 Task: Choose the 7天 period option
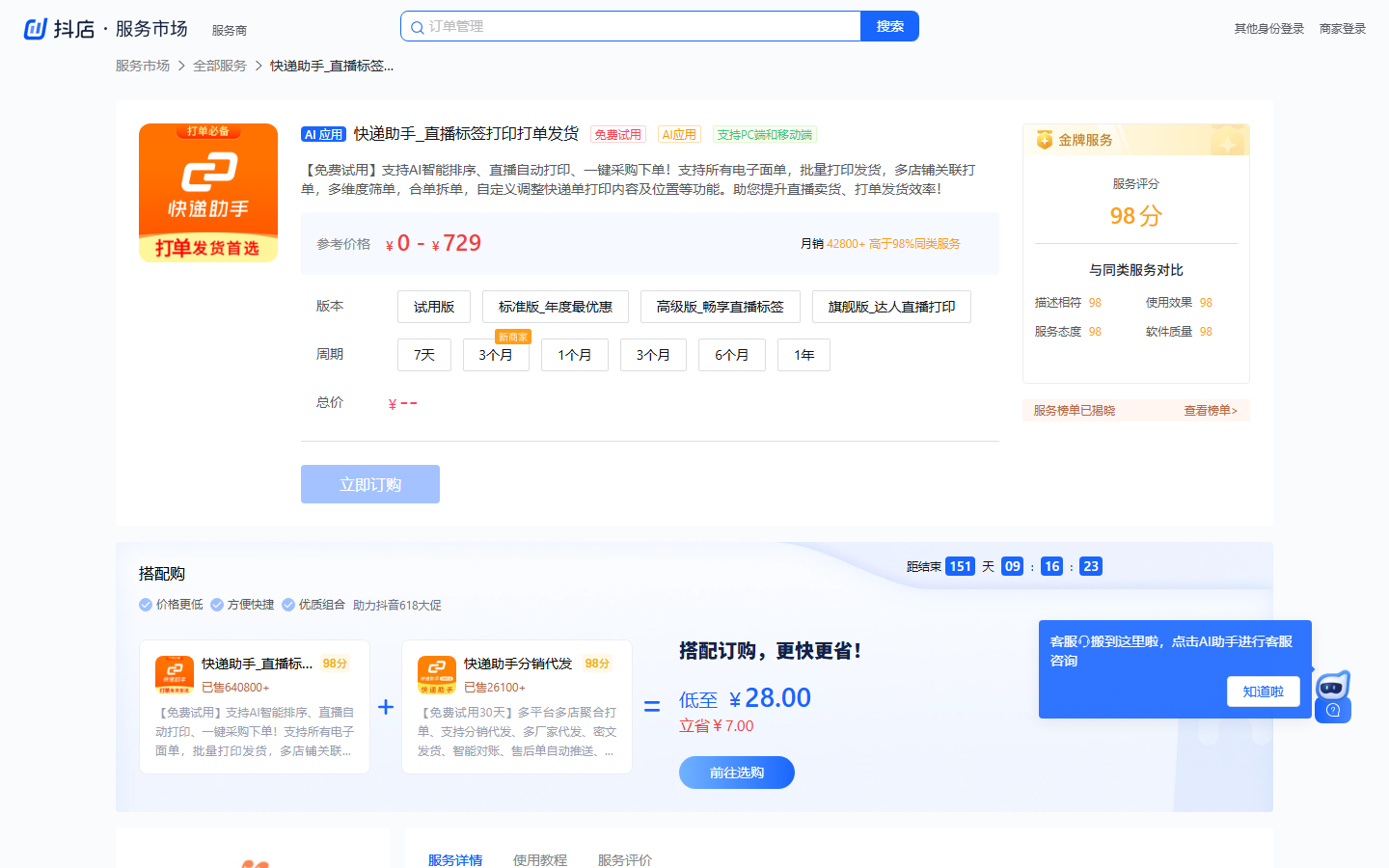pos(424,355)
